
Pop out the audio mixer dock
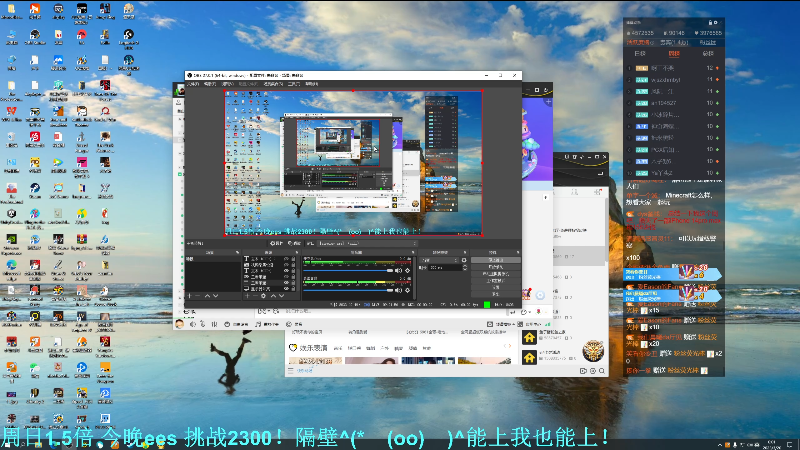tap(413, 253)
